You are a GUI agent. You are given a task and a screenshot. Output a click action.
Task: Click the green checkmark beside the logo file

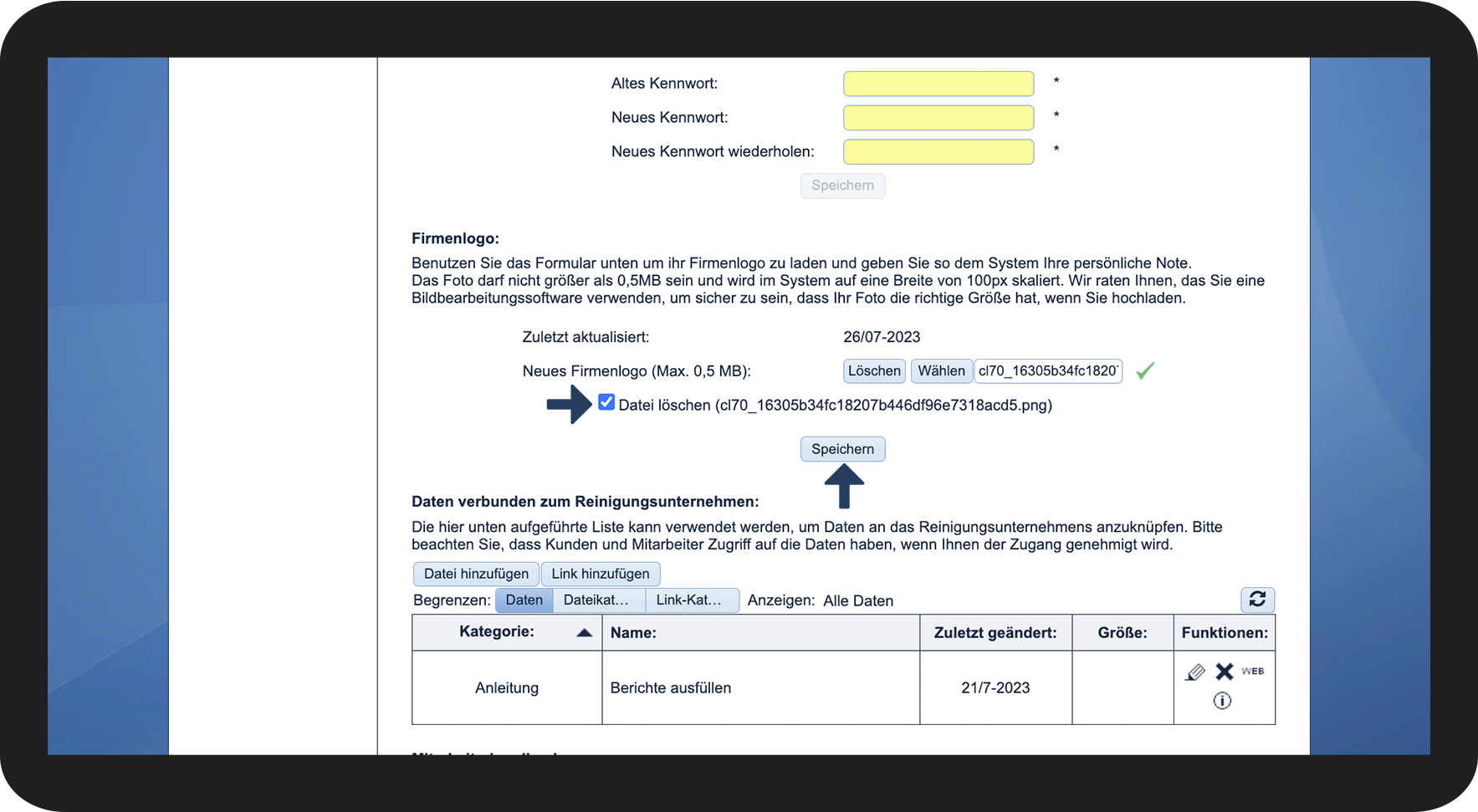coord(1145,370)
